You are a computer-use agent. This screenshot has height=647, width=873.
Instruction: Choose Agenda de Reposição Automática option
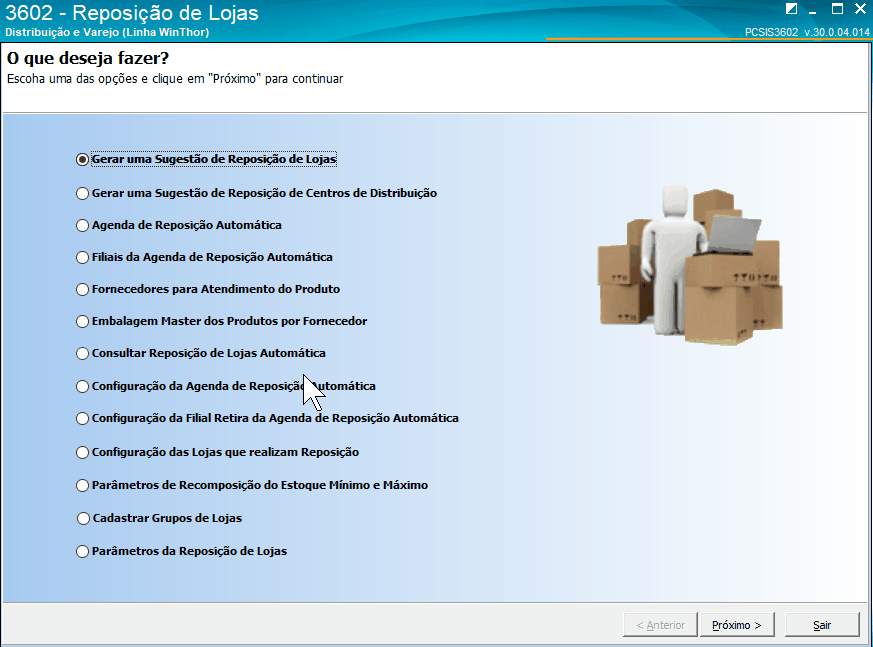pyautogui.click(x=179, y=226)
